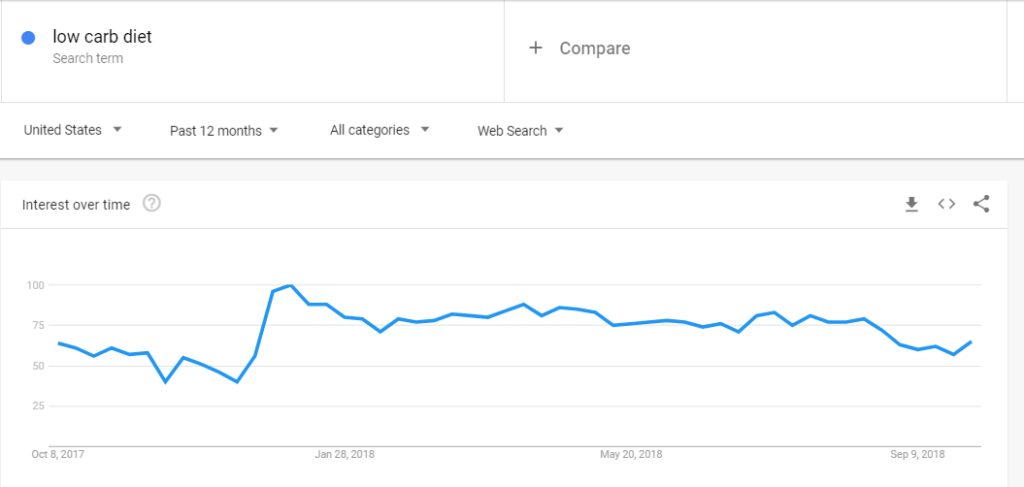Click the chart peak near value 100

[x=290, y=285]
